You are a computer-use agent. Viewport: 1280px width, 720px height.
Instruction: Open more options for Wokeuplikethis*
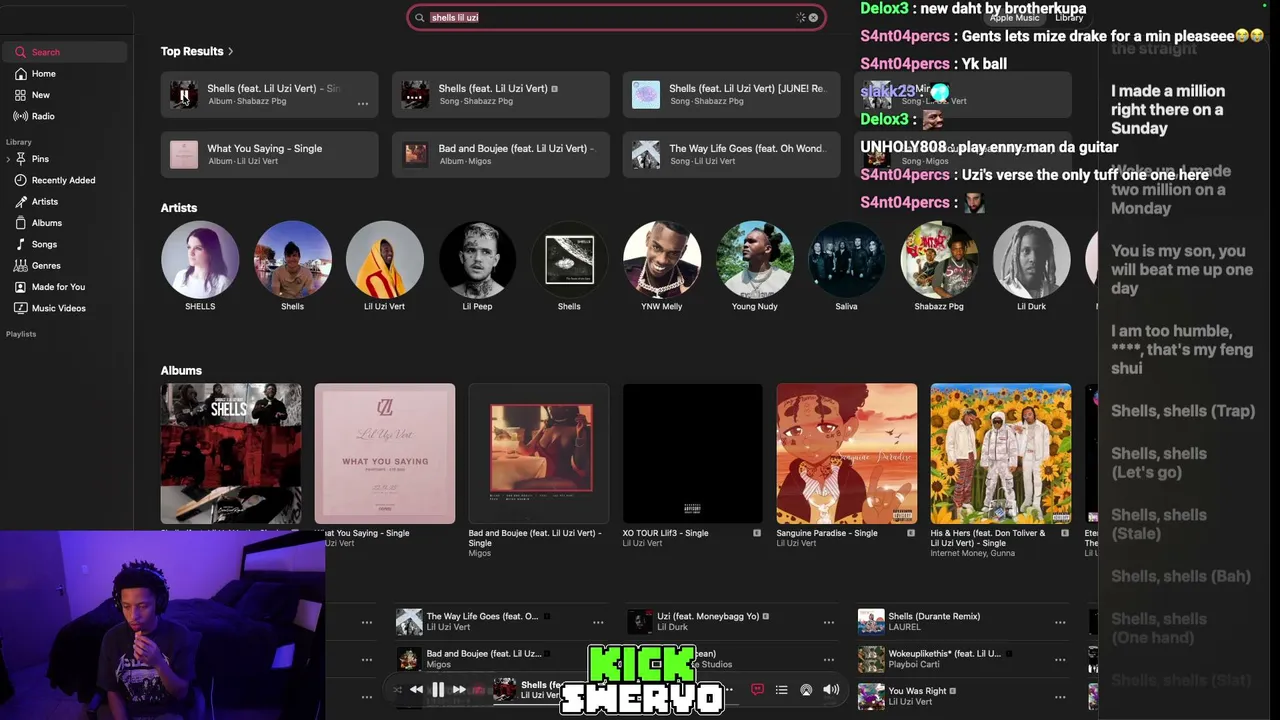pyautogui.click(x=1060, y=659)
